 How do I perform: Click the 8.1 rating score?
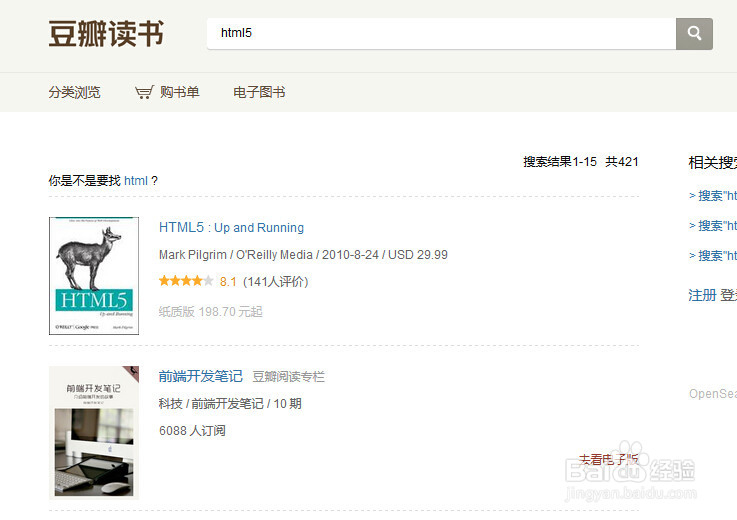(228, 282)
